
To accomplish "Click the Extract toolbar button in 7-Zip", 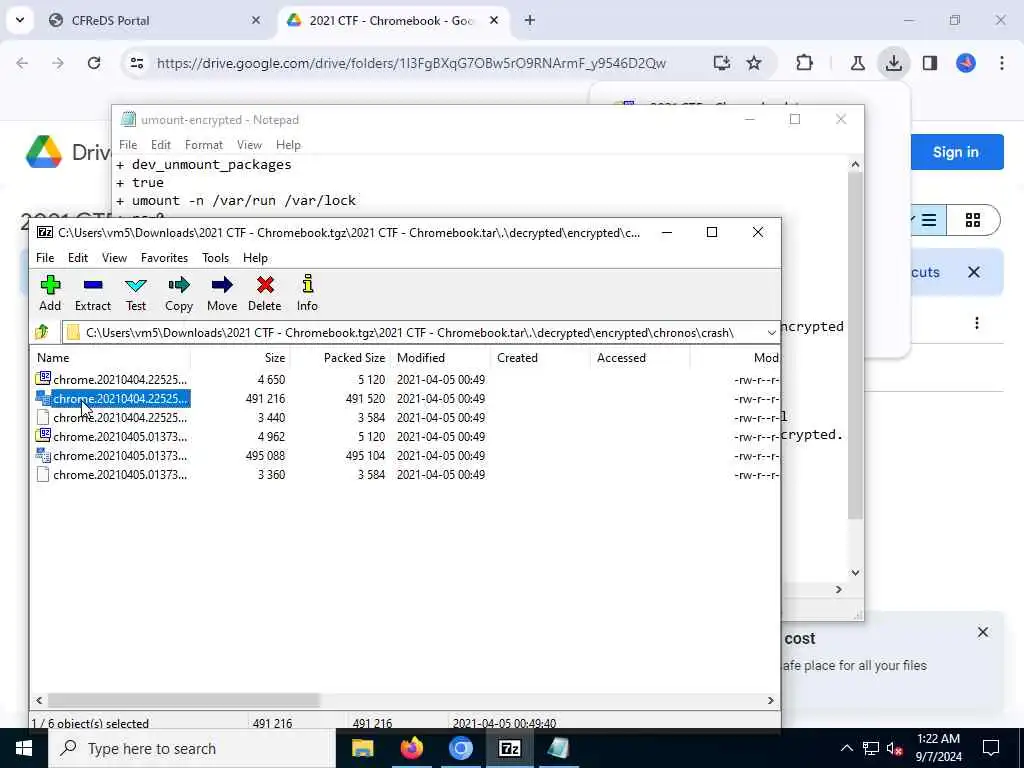I will click(x=93, y=293).
